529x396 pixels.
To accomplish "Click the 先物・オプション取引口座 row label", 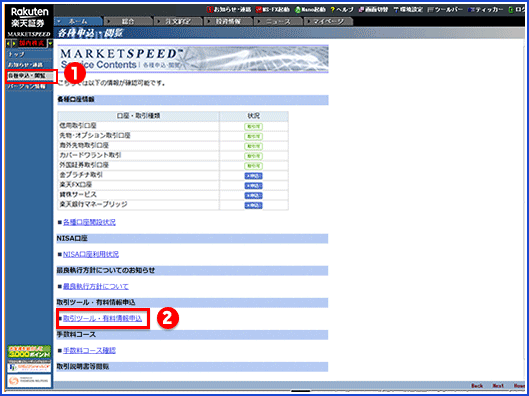I will coord(95,136).
